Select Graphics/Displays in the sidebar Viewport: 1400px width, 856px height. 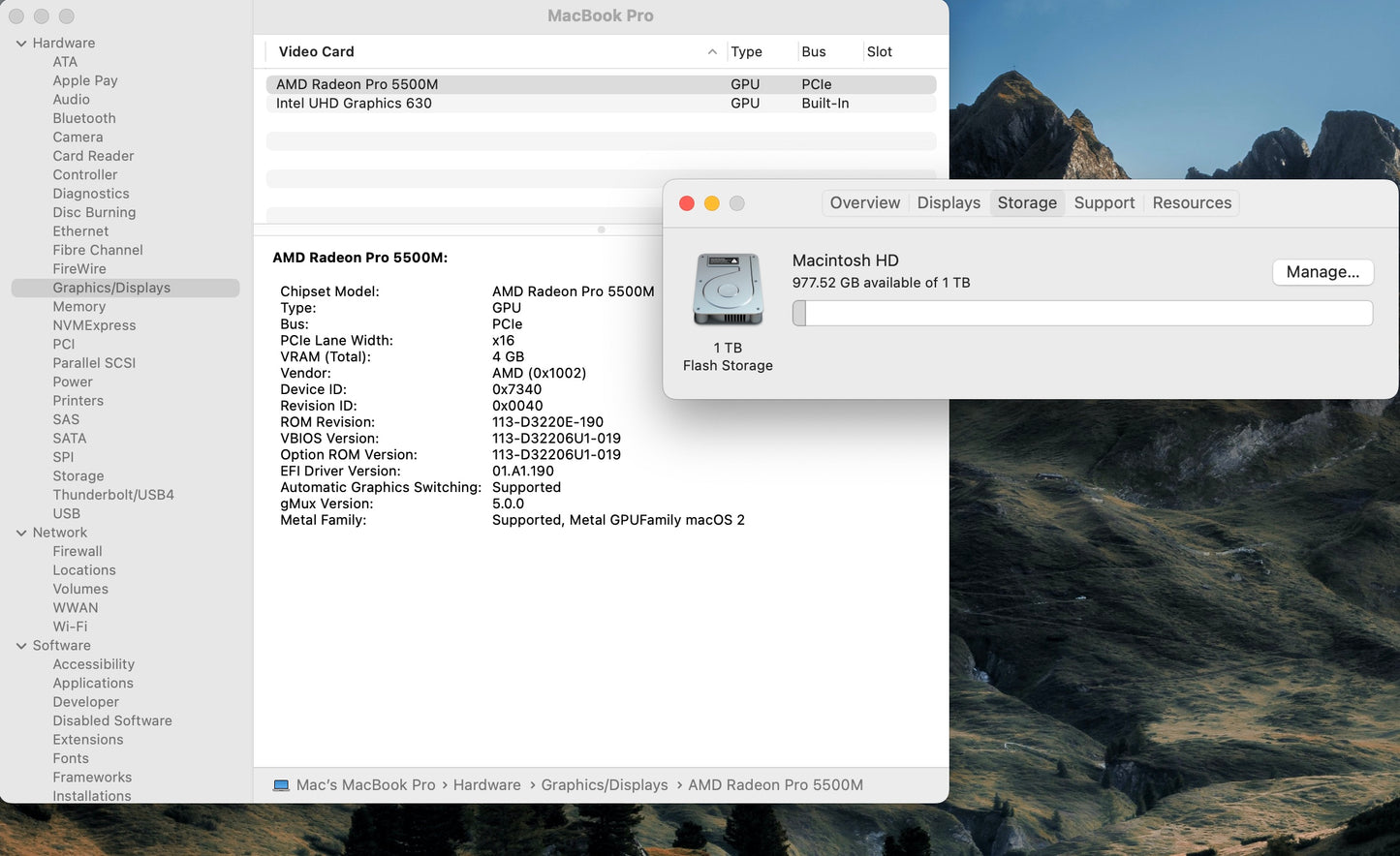126,288
